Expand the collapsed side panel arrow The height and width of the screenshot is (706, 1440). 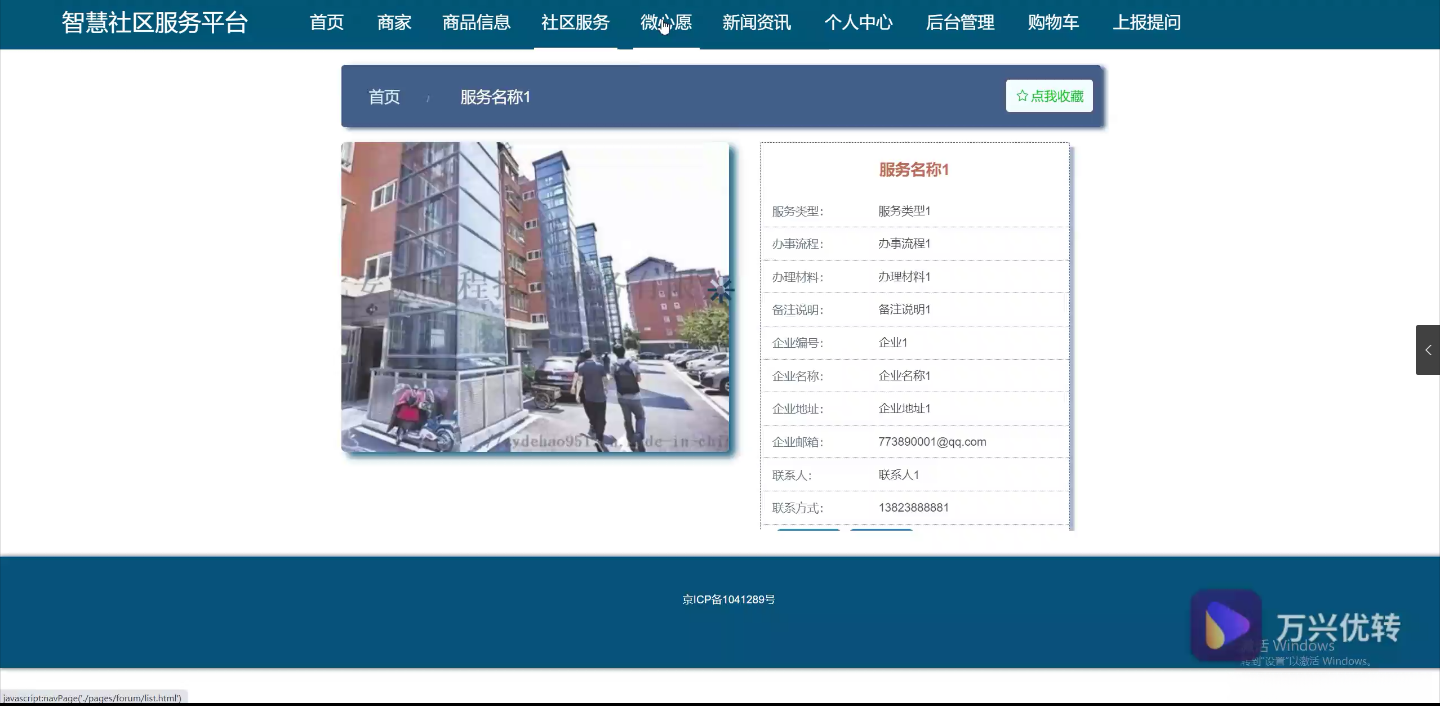pos(1427,350)
